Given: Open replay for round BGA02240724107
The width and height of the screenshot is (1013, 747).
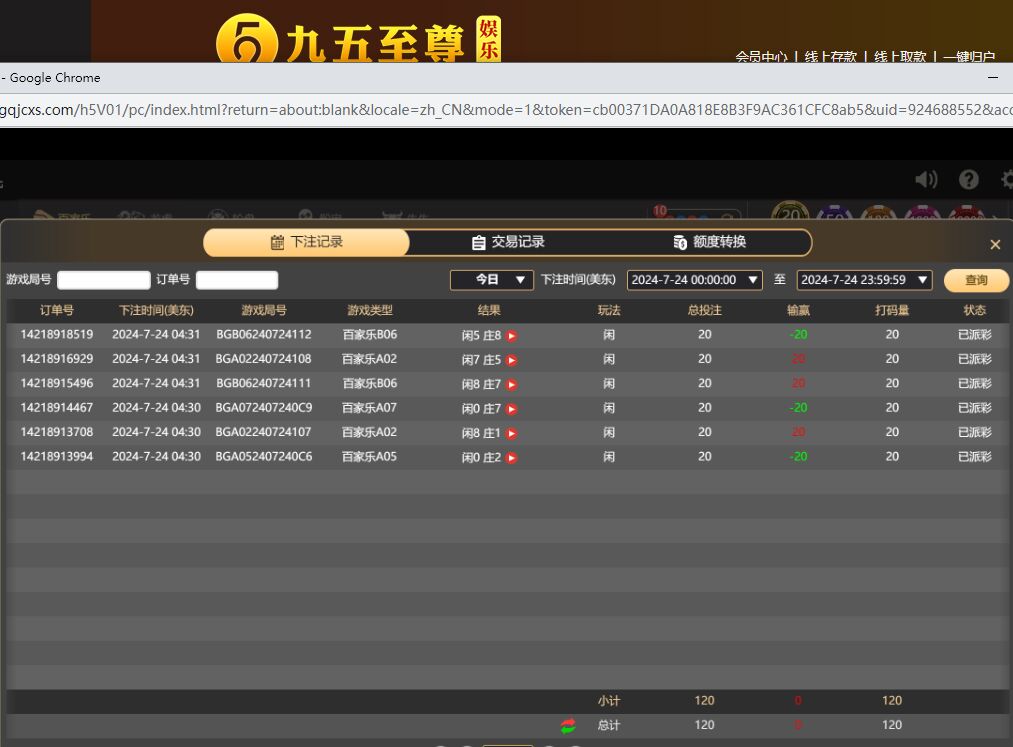Looking at the screenshot, I should (x=511, y=433).
